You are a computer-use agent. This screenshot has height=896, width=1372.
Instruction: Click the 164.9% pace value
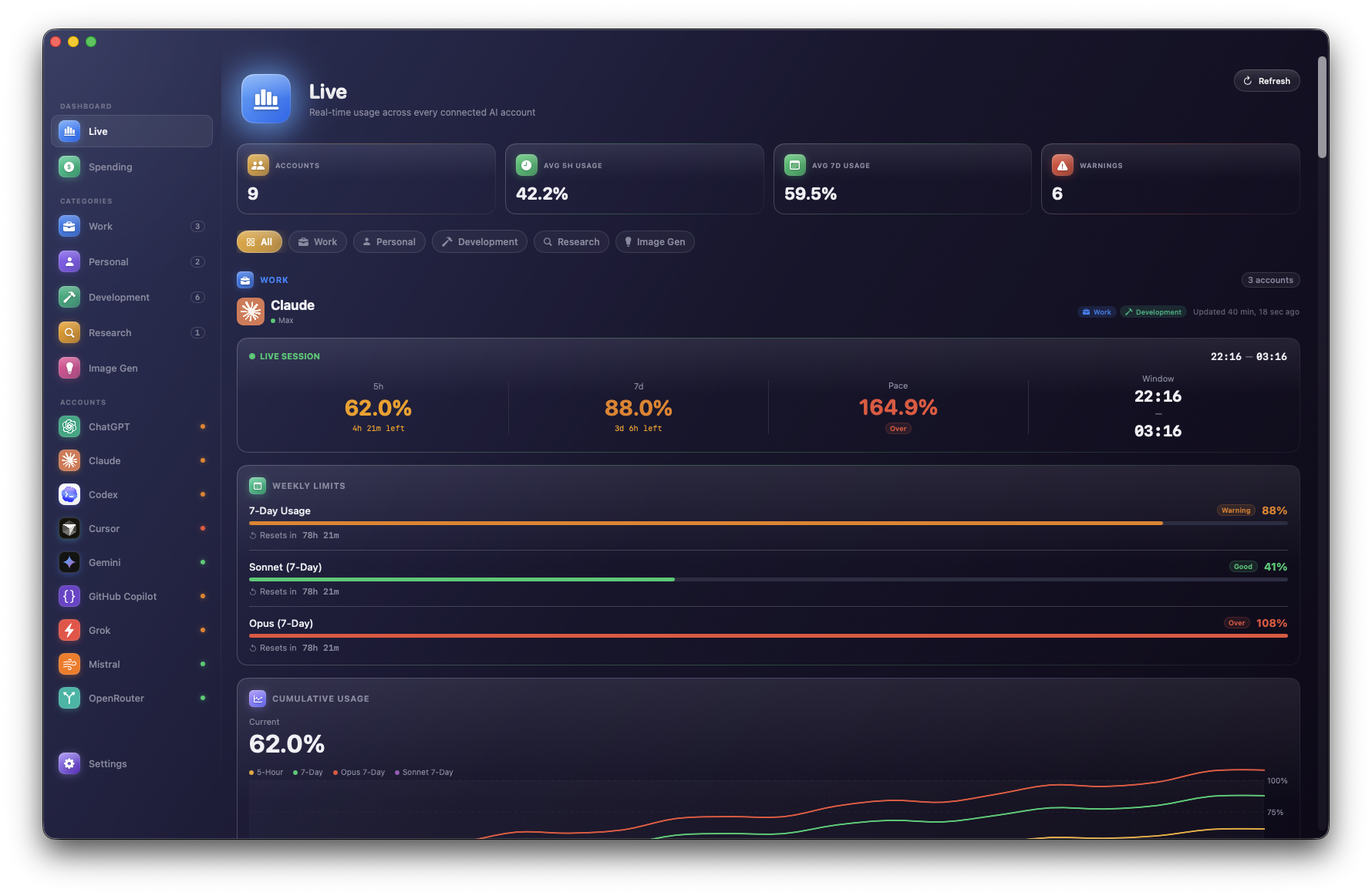[x=898, y=407]
